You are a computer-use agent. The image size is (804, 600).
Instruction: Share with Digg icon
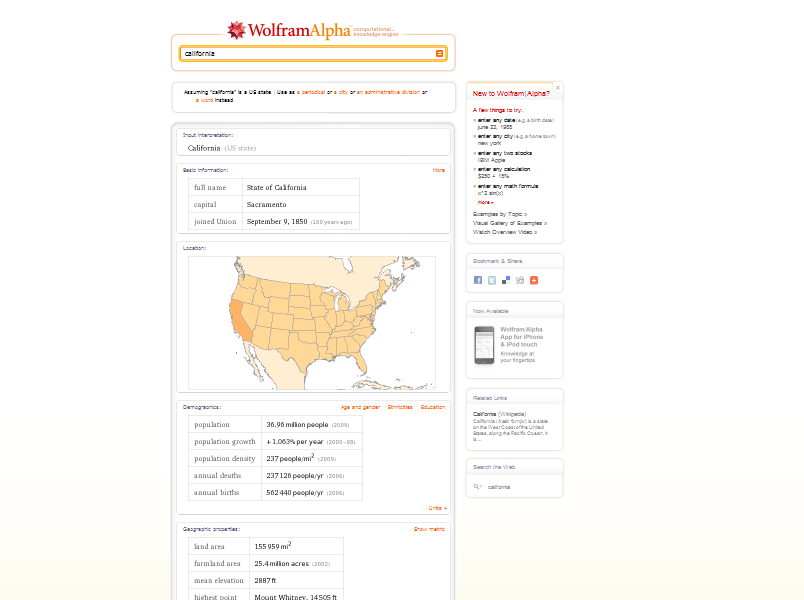point(520,280)
